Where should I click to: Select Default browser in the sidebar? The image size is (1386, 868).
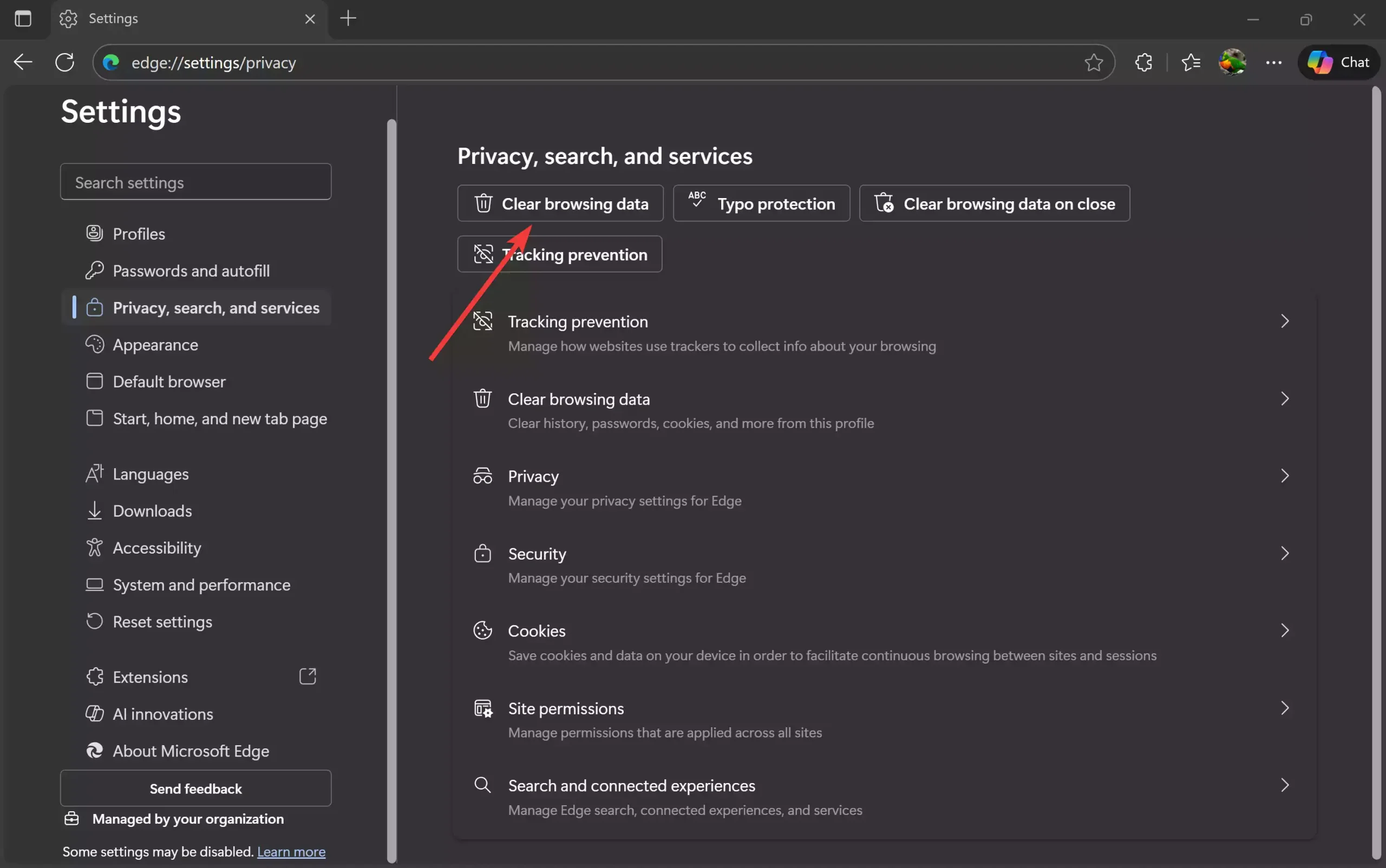click(x=169, y=381)
